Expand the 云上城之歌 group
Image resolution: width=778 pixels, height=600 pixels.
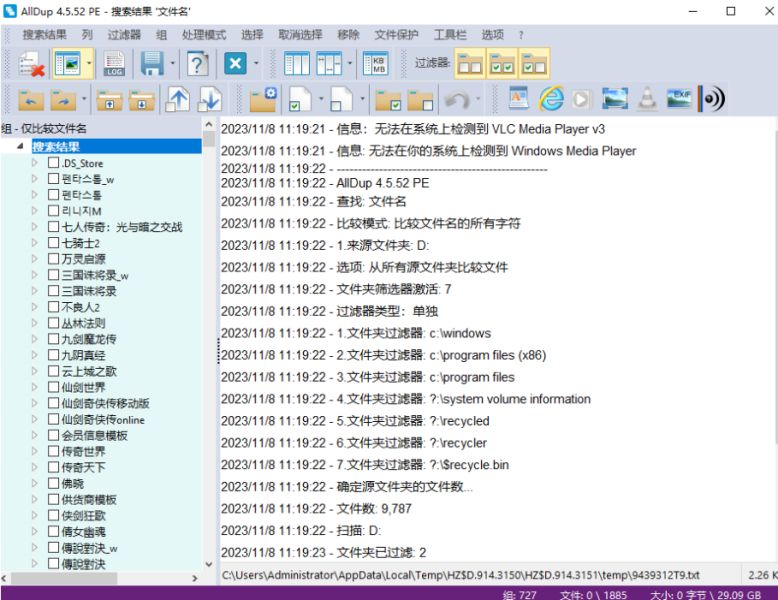tap(34, 371)
